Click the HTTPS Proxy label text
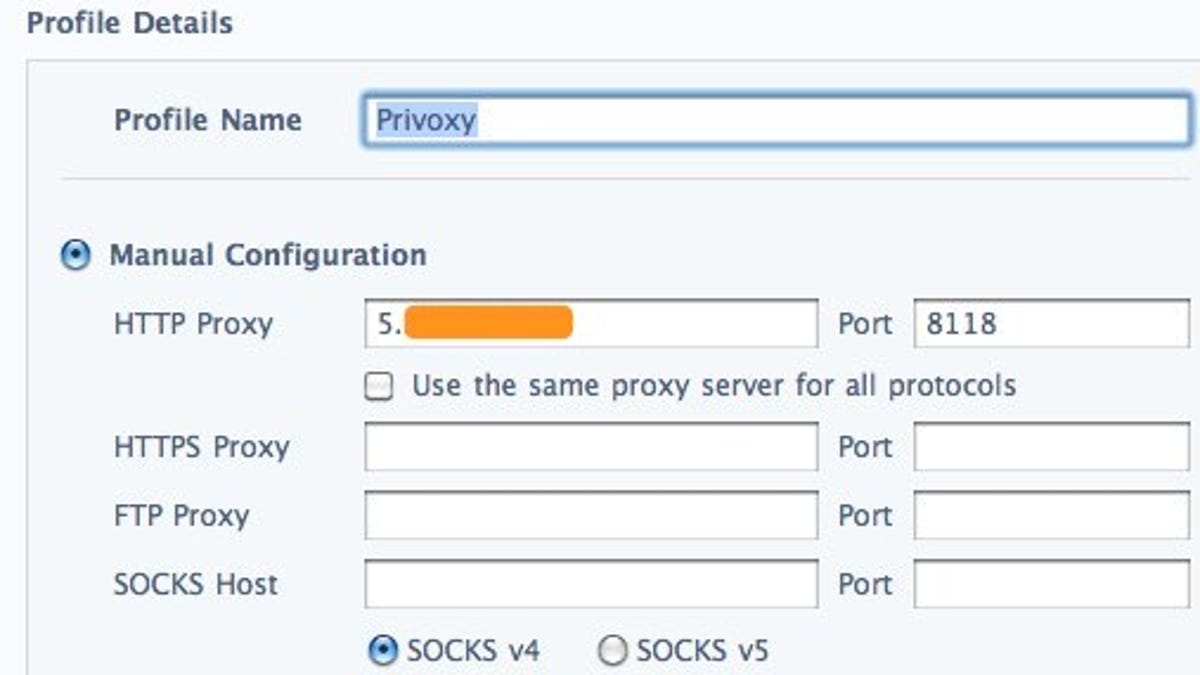 coord(202,447)
